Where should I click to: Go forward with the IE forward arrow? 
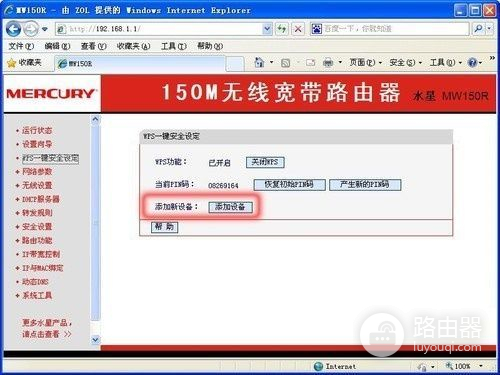coord(31,29)
